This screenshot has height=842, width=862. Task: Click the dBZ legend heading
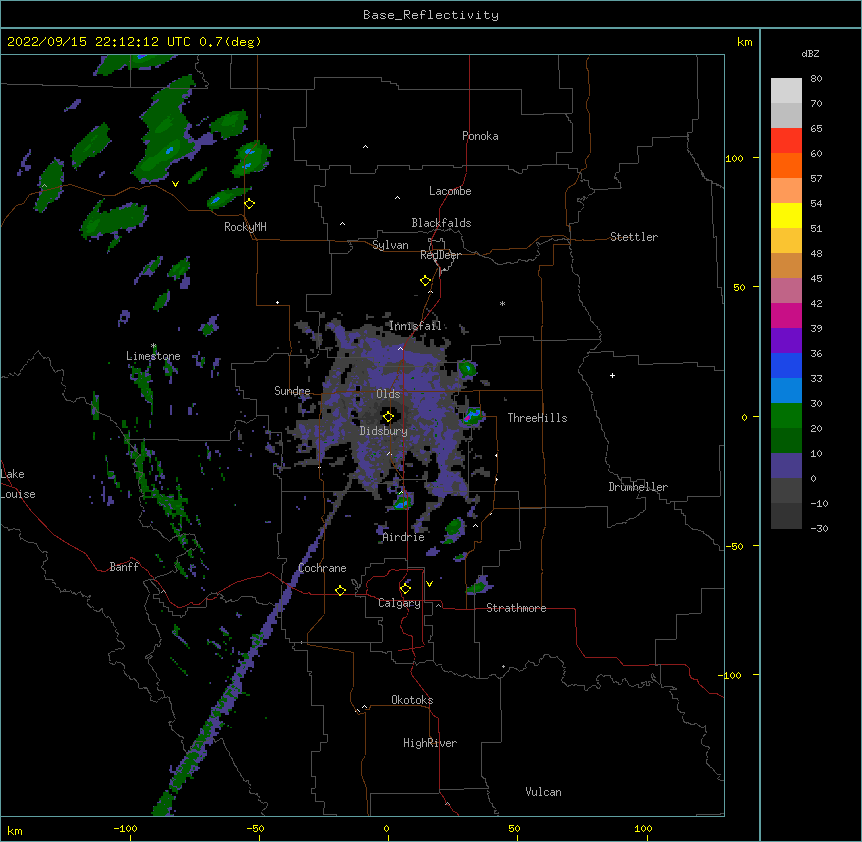pos(810,53)
